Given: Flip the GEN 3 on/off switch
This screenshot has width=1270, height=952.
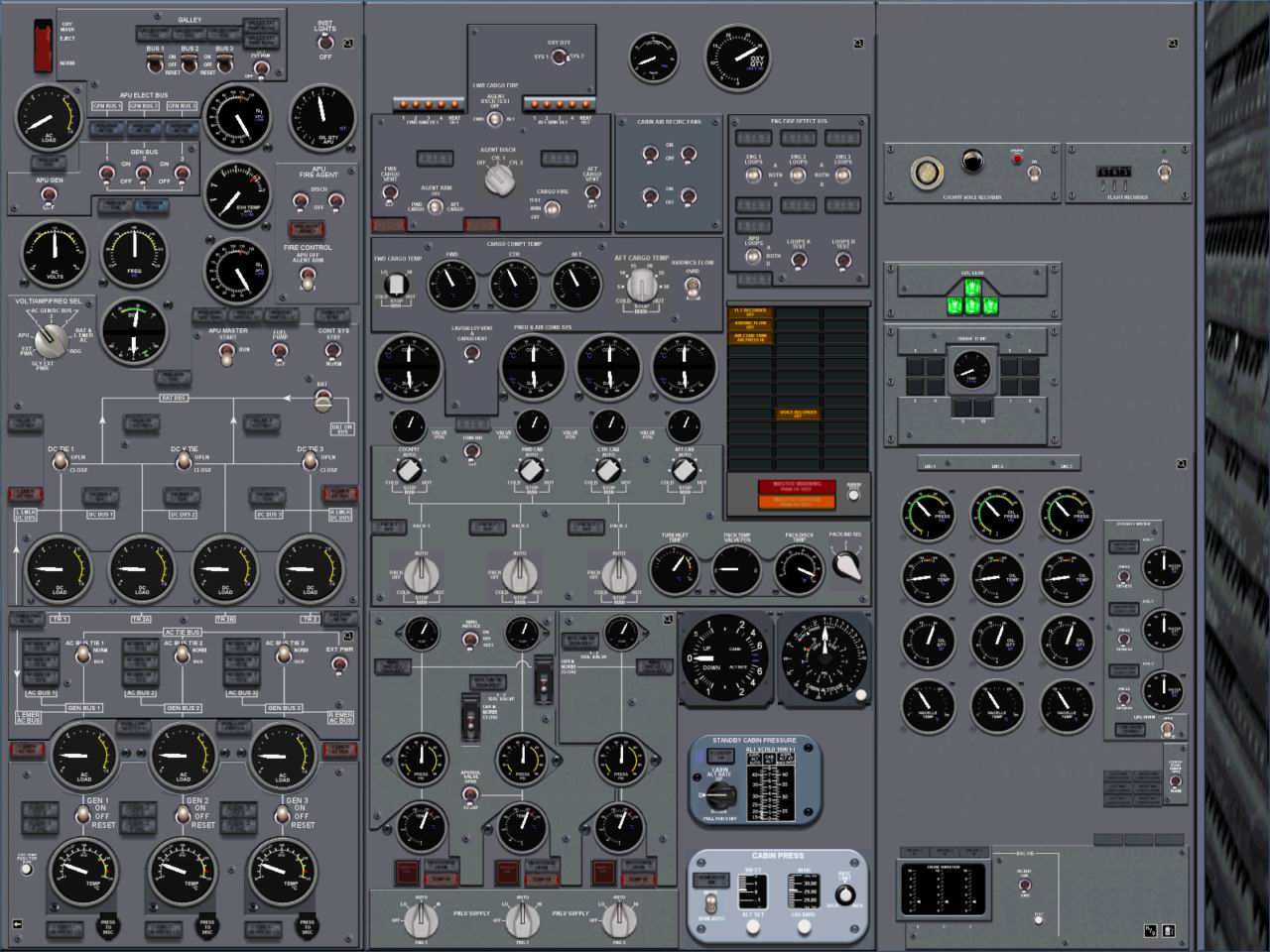Looking at the screenshot, I should 281,816.
